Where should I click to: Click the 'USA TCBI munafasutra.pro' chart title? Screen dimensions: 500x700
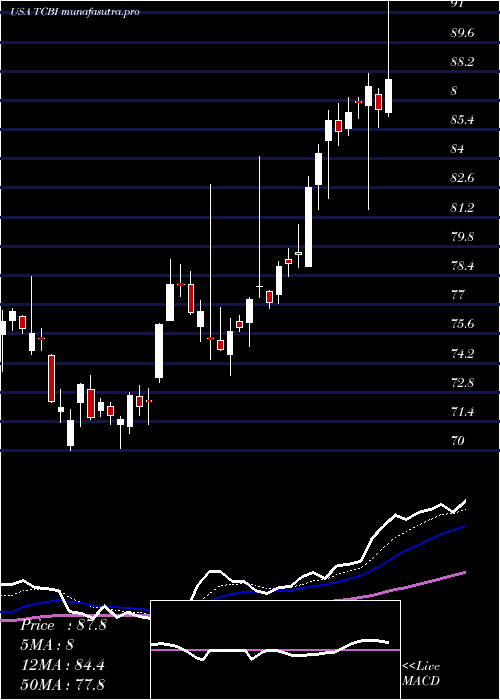(x=75, y=12)
